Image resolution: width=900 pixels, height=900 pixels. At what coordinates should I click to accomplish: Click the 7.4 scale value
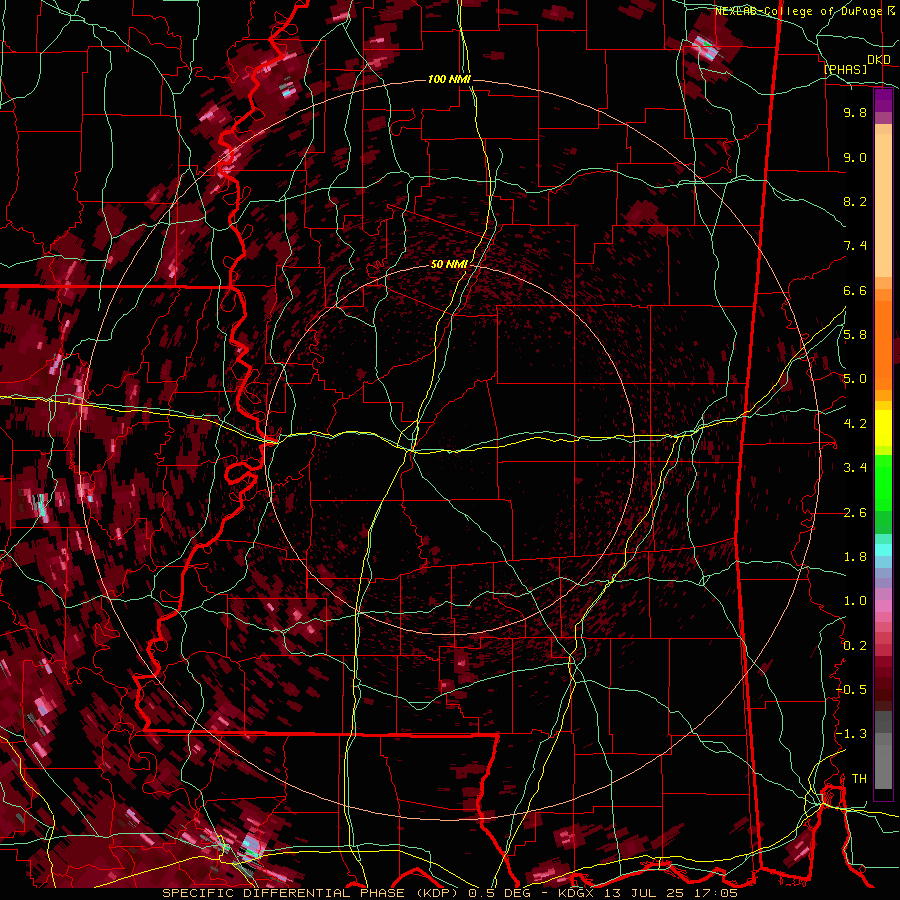[x=855, y=246]
